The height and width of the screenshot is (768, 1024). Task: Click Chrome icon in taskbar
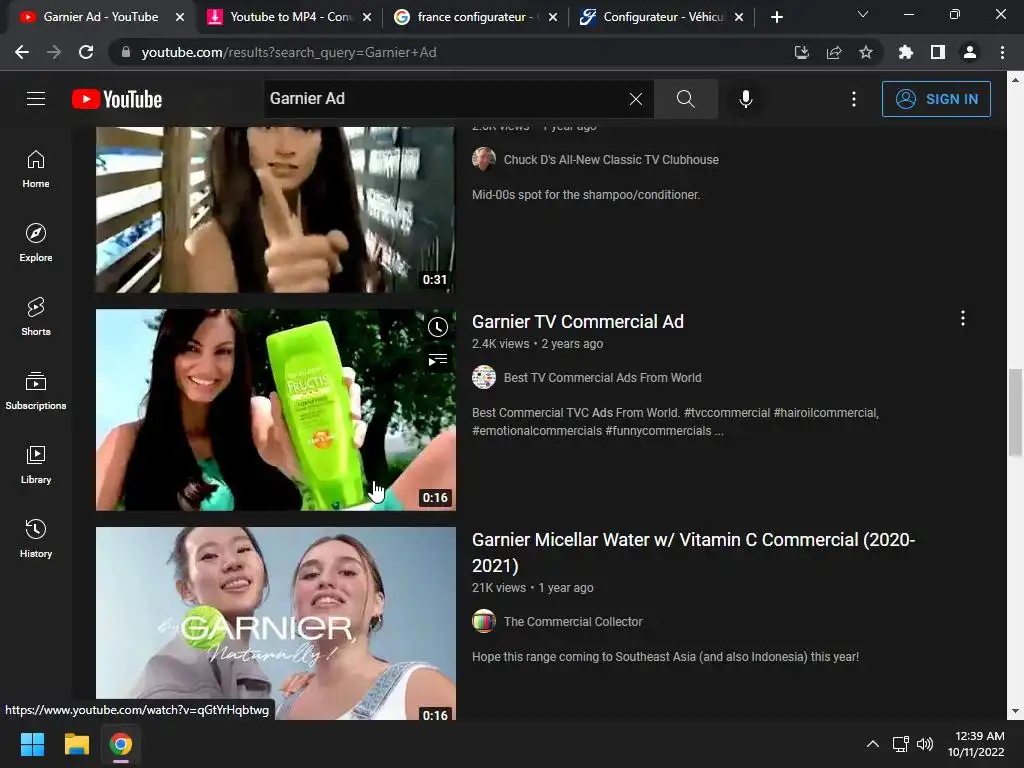(121, 744)
